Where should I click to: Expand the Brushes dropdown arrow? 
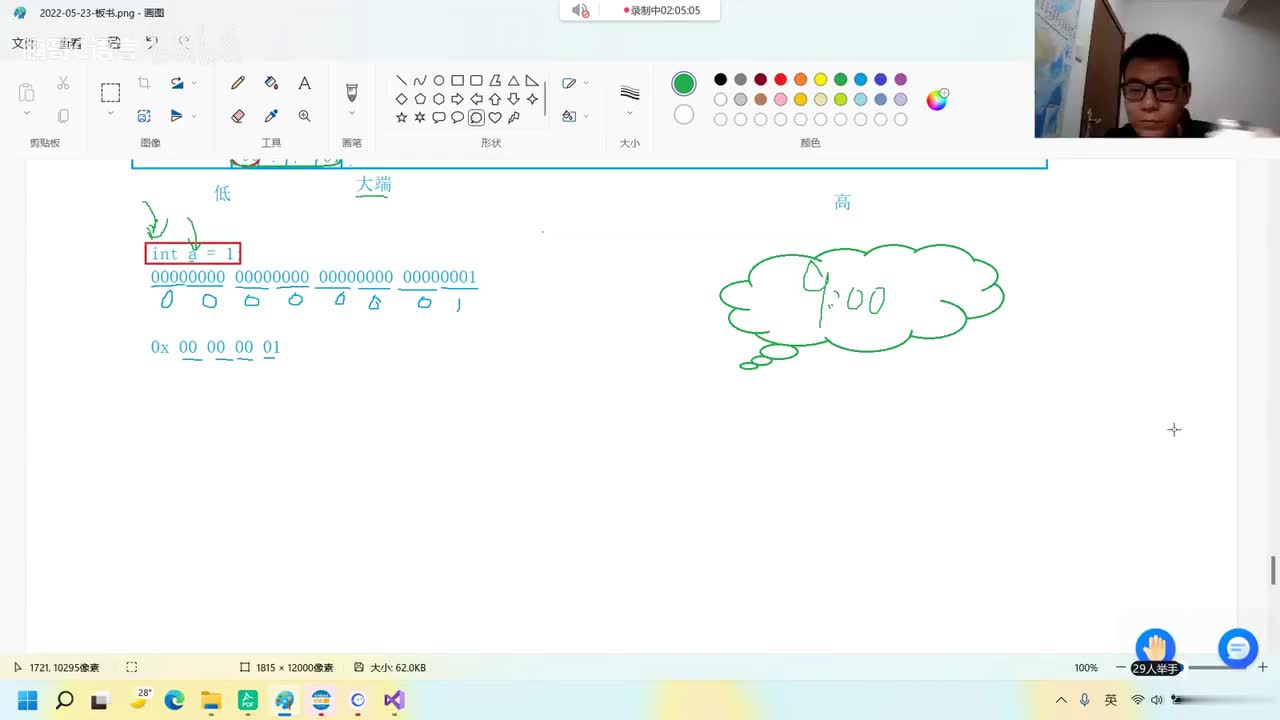point(351,113)
